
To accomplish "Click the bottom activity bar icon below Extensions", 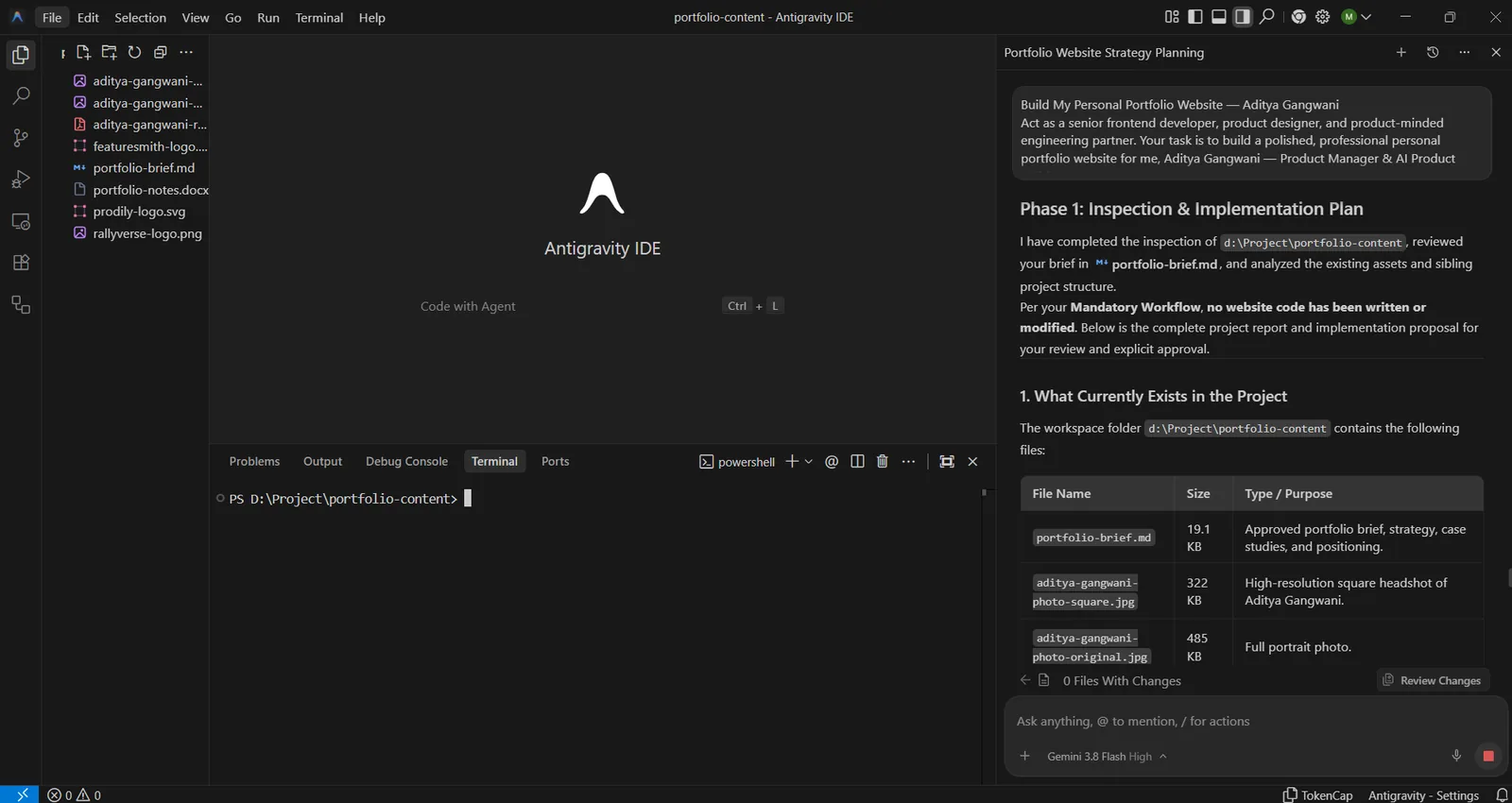I will click(21, 304).
